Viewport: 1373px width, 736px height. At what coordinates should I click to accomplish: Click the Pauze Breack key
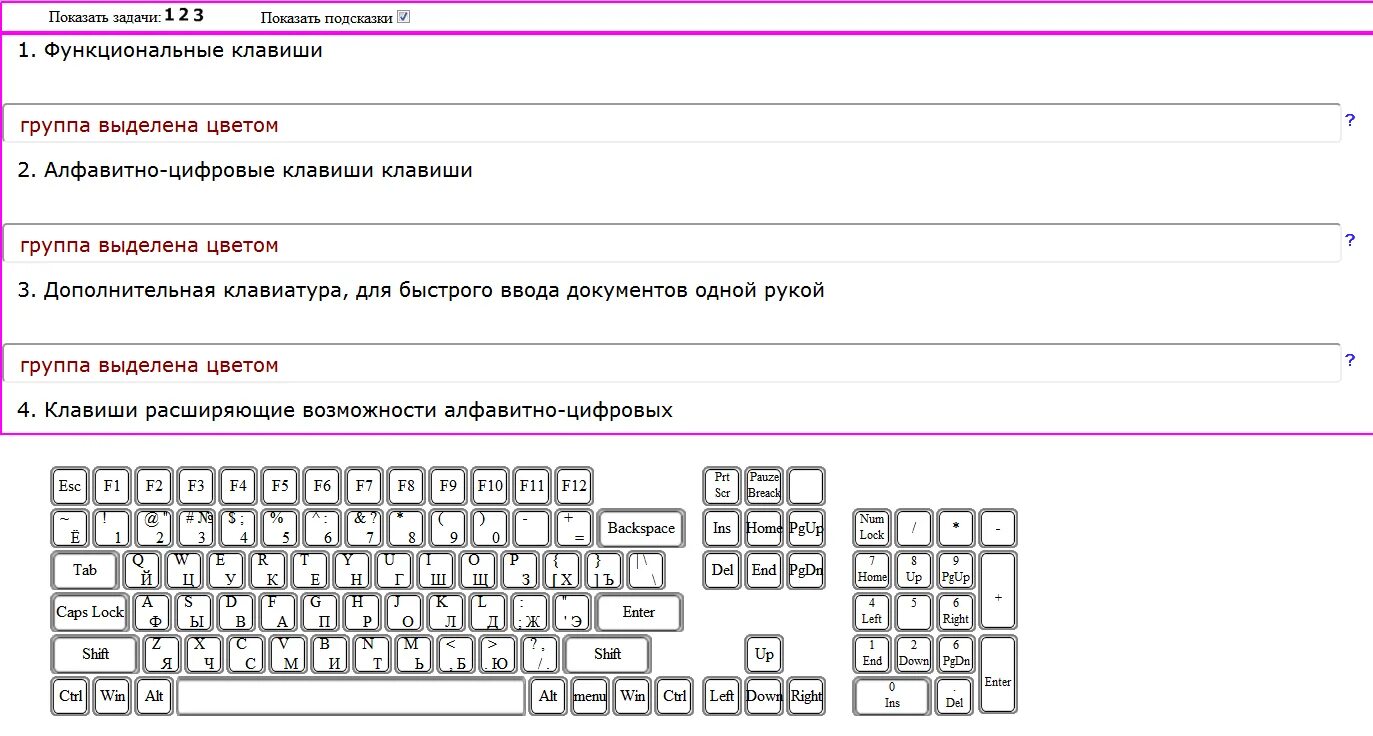tap(764, 486)
